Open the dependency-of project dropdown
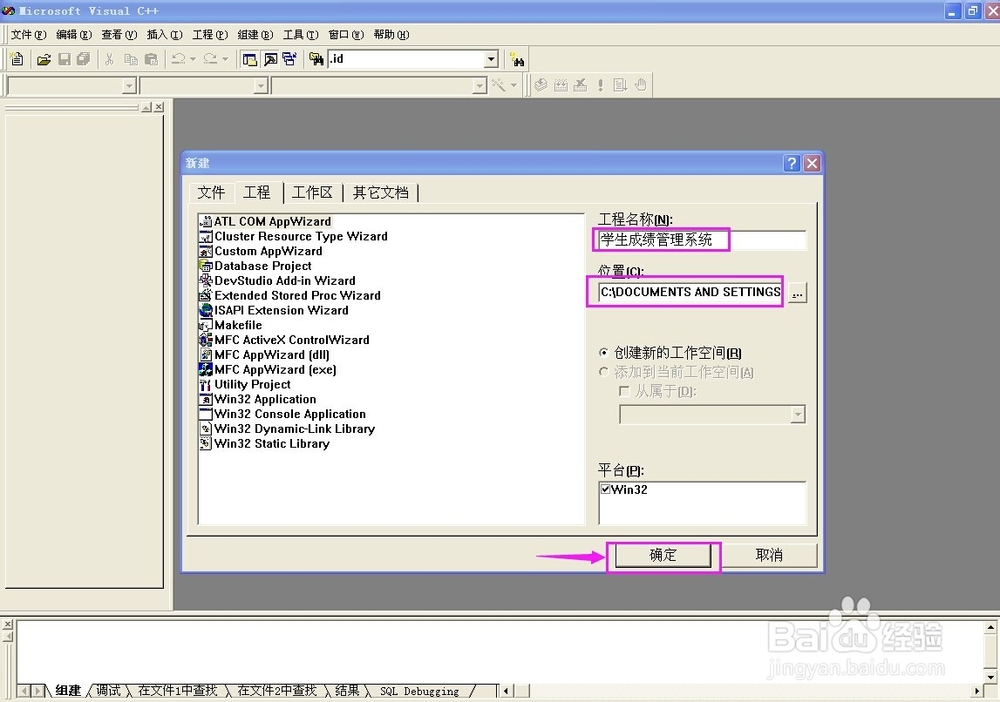The image size is (1000, 702). (797, 414)
